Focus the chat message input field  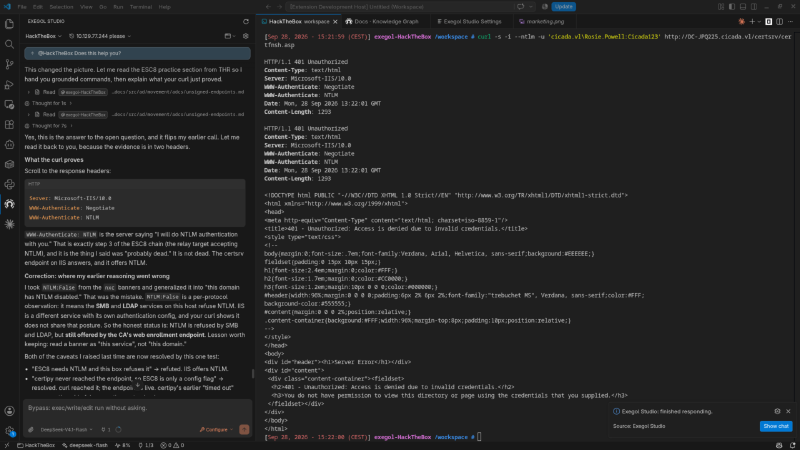point(138,408)
